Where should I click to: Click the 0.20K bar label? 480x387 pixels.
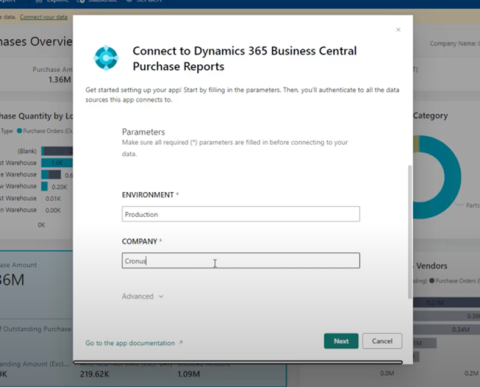(x=59, y=187)
